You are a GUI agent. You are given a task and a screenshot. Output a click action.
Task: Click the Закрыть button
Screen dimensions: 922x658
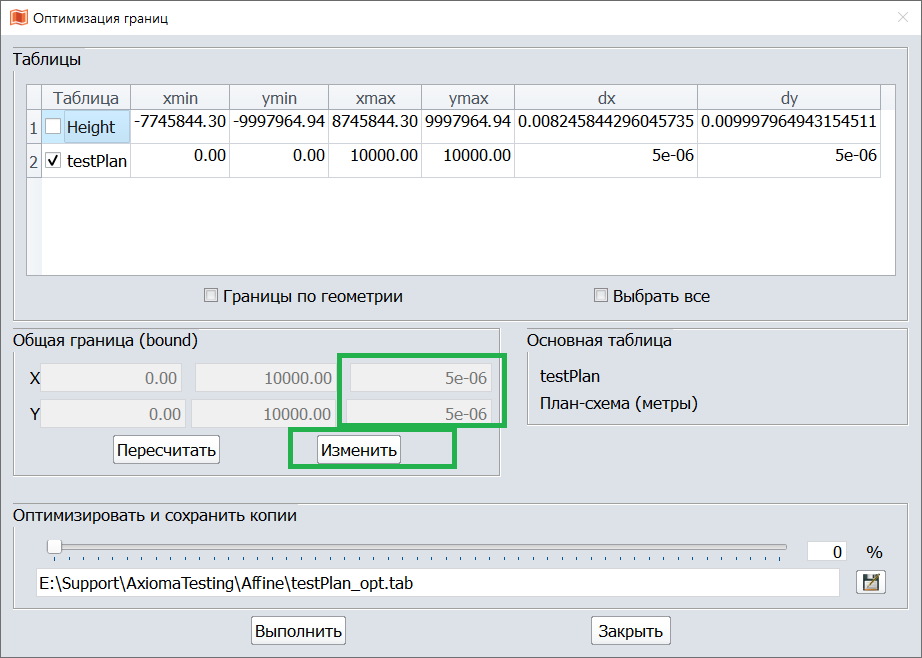pos(630,631)
